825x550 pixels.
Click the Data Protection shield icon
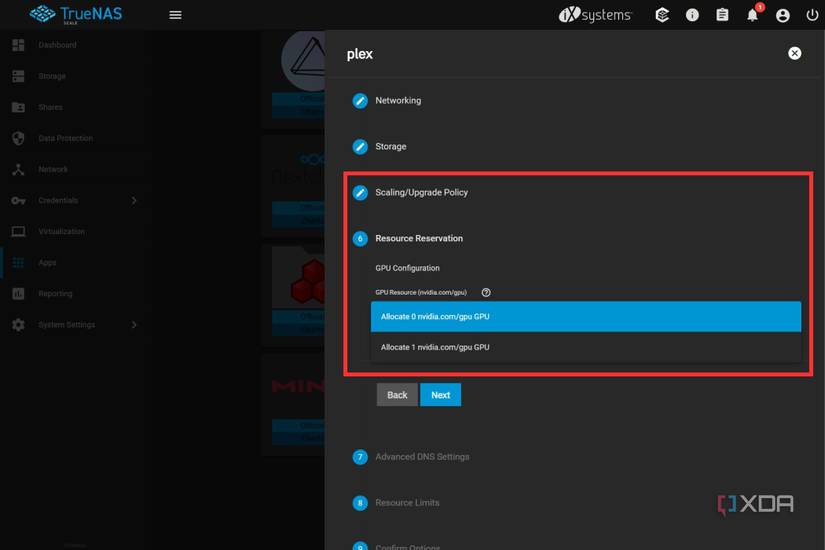coord(18,138)
